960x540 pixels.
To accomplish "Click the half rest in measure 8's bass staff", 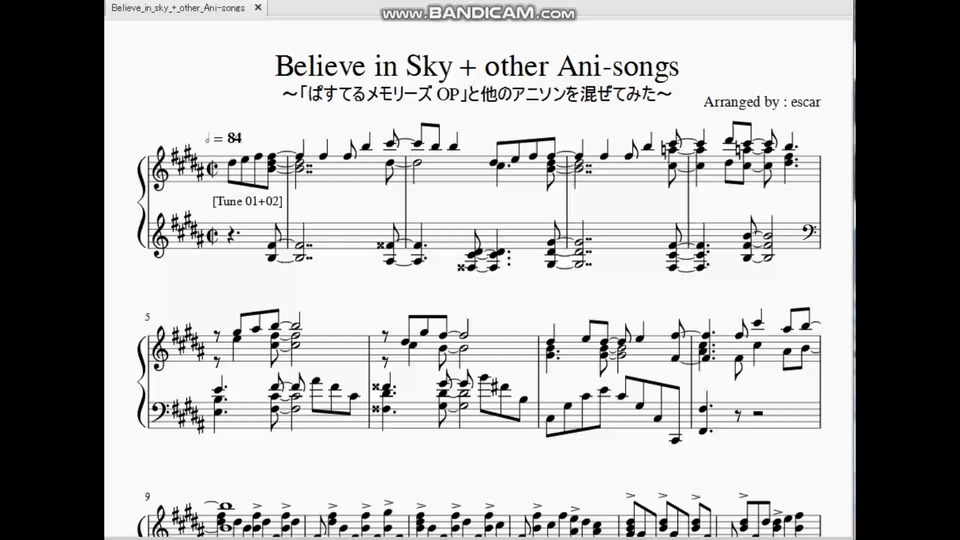I will pyautogui.click(x=758, y=413).
